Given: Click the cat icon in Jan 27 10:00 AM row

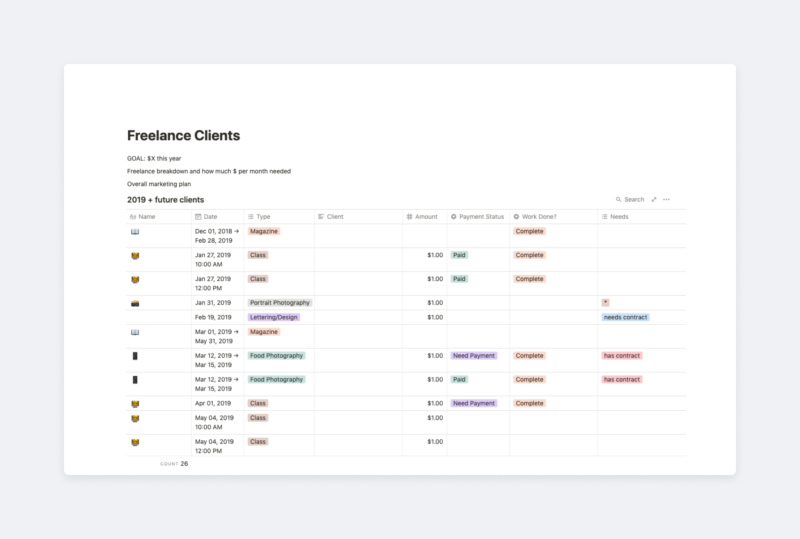Looking at the screenshot, I should [x=135, y=255].
